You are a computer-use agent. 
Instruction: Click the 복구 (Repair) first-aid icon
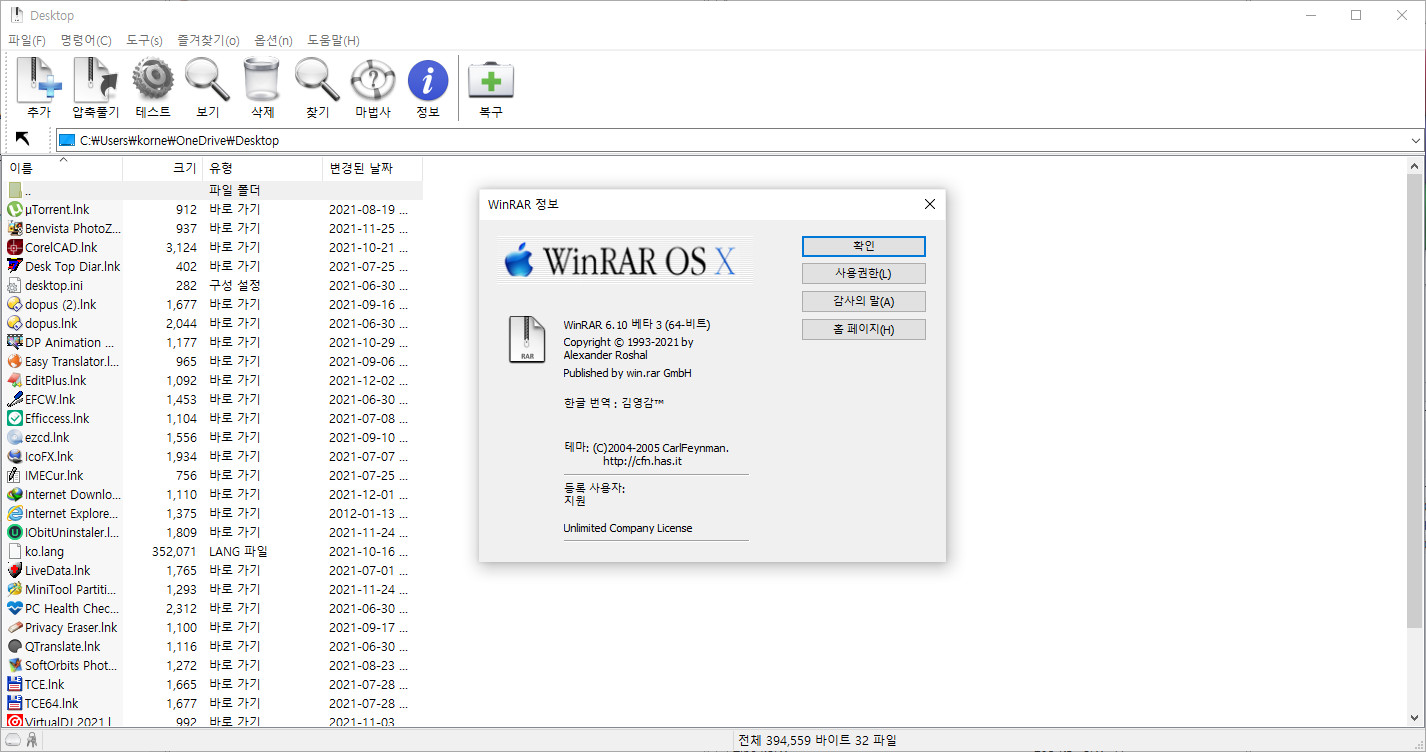491,80
